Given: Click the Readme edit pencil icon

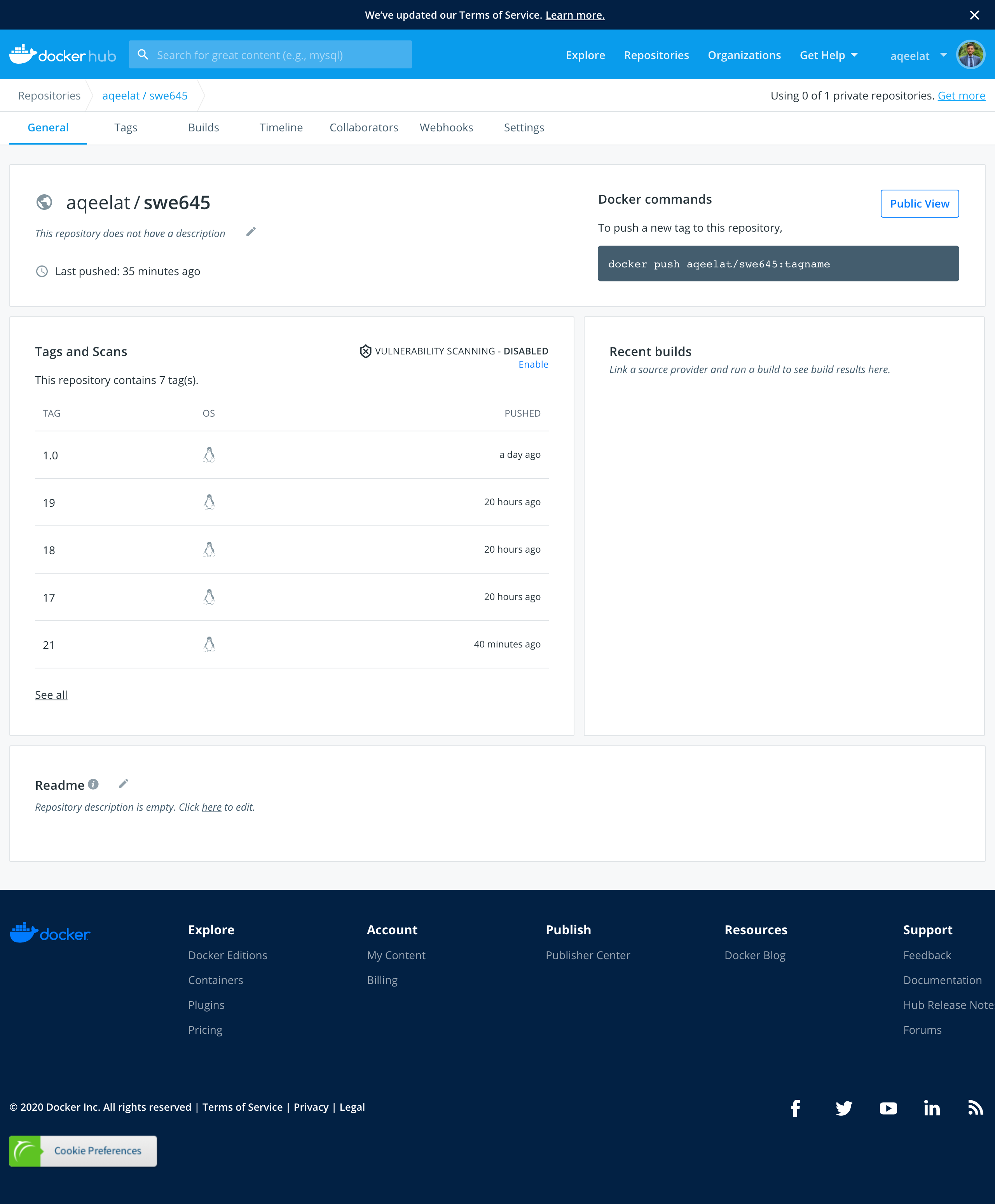Looking at the screenshot, I should pyautogui.click(x=123, y=784).
